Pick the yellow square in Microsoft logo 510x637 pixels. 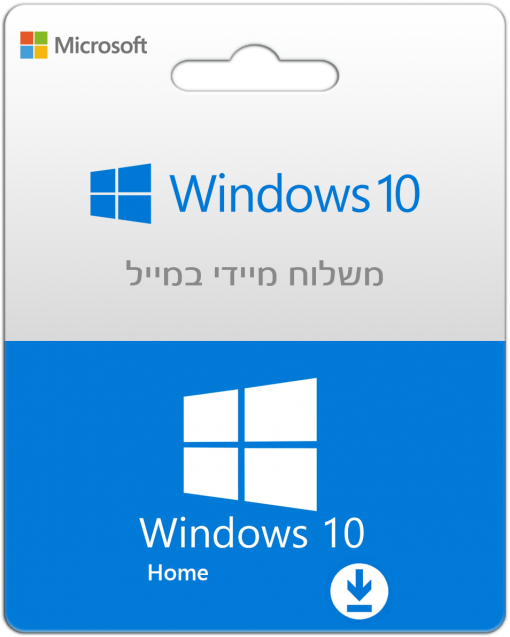(x=41, y=52)
